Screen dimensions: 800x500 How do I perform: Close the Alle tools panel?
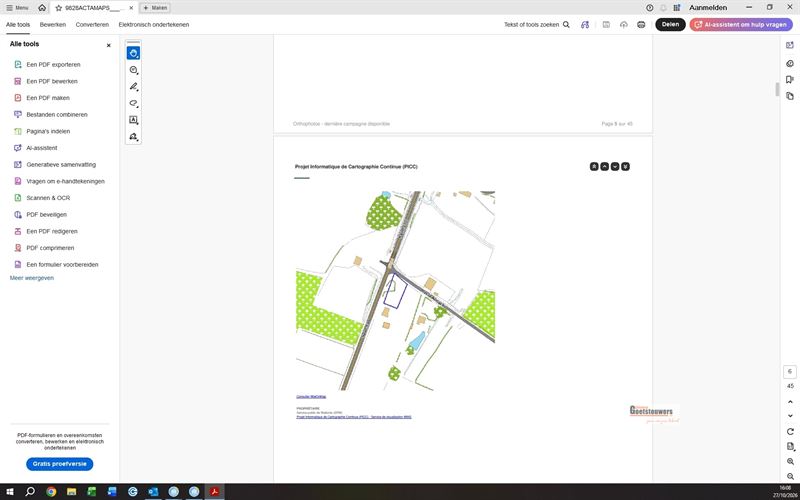tap(109, 45)
